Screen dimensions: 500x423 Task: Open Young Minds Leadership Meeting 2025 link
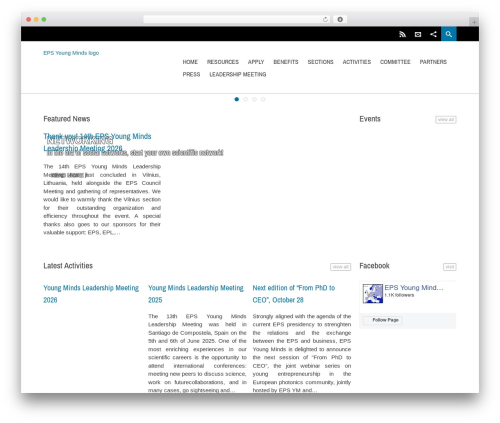click(196, 294)
